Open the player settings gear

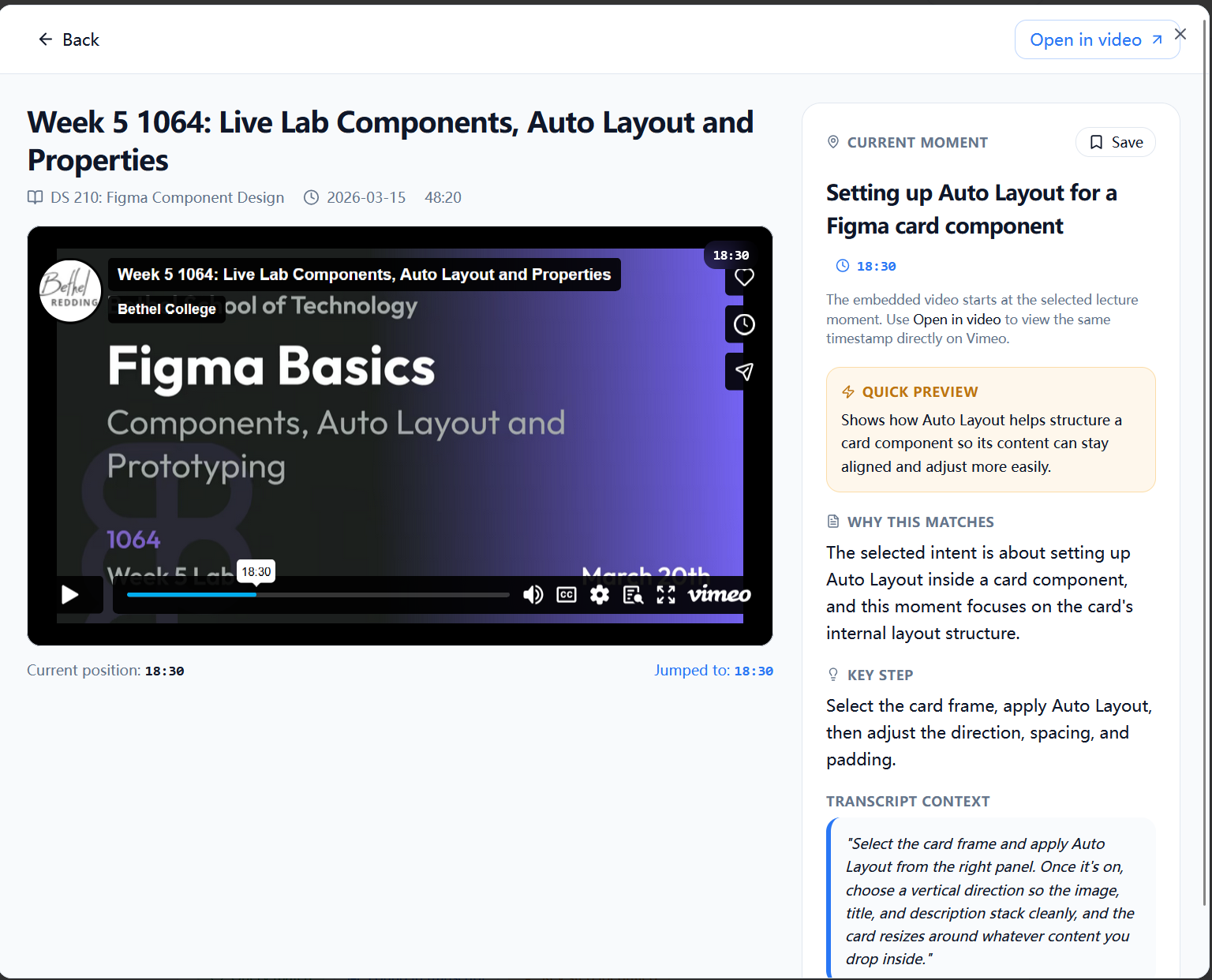tap(600, 595)
